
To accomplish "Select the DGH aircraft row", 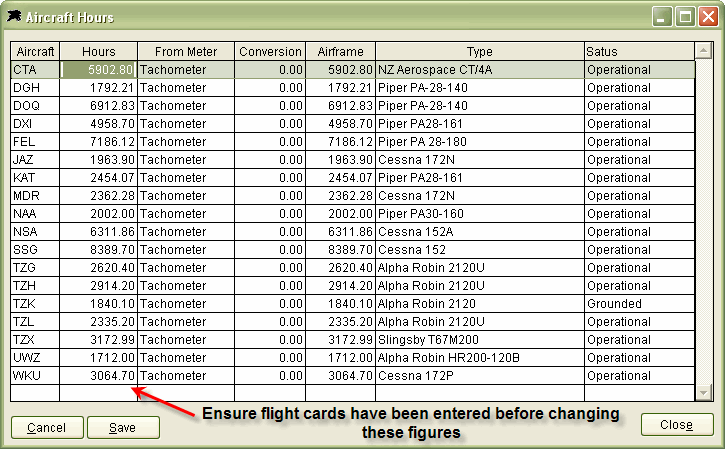I will click(x=35, y=88).
